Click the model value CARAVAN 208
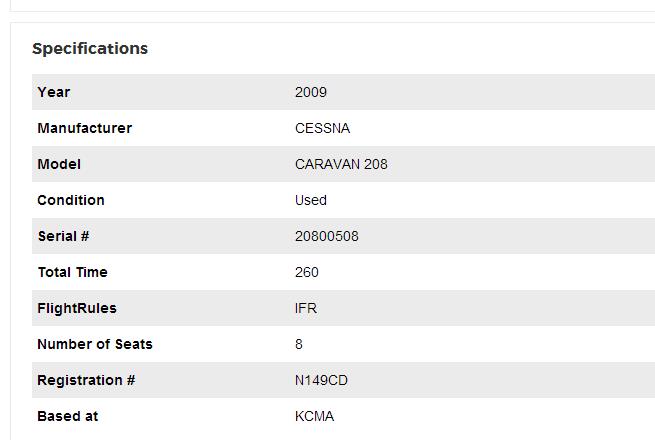 click(x=341, y=164)
